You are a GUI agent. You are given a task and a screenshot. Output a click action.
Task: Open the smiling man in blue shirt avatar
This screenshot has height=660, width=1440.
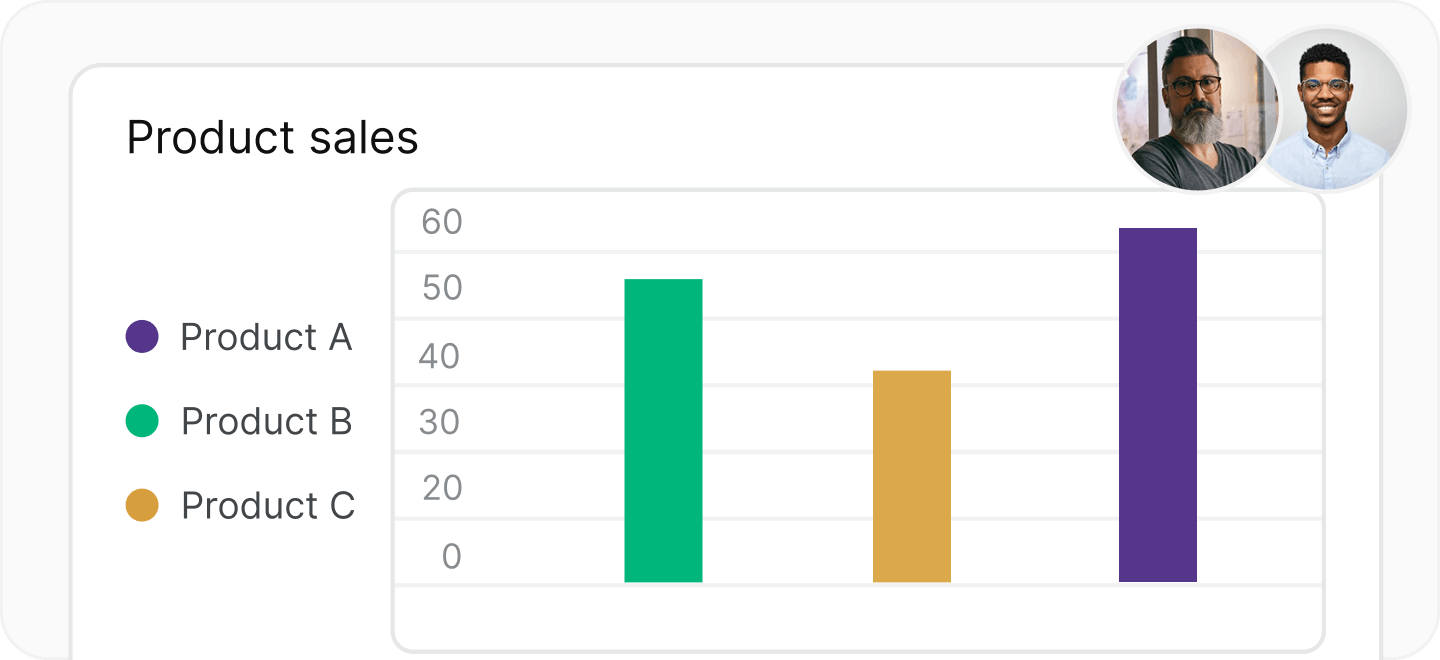(1330, 108)
